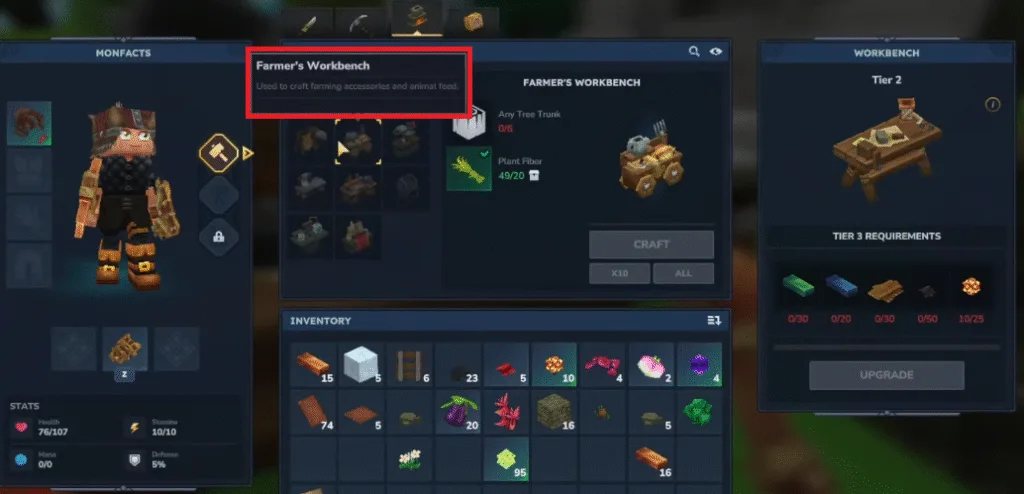Screen dimensions: 1024x494
Task: Click the tier upgrade progress bar
Action: pos(886,348)
